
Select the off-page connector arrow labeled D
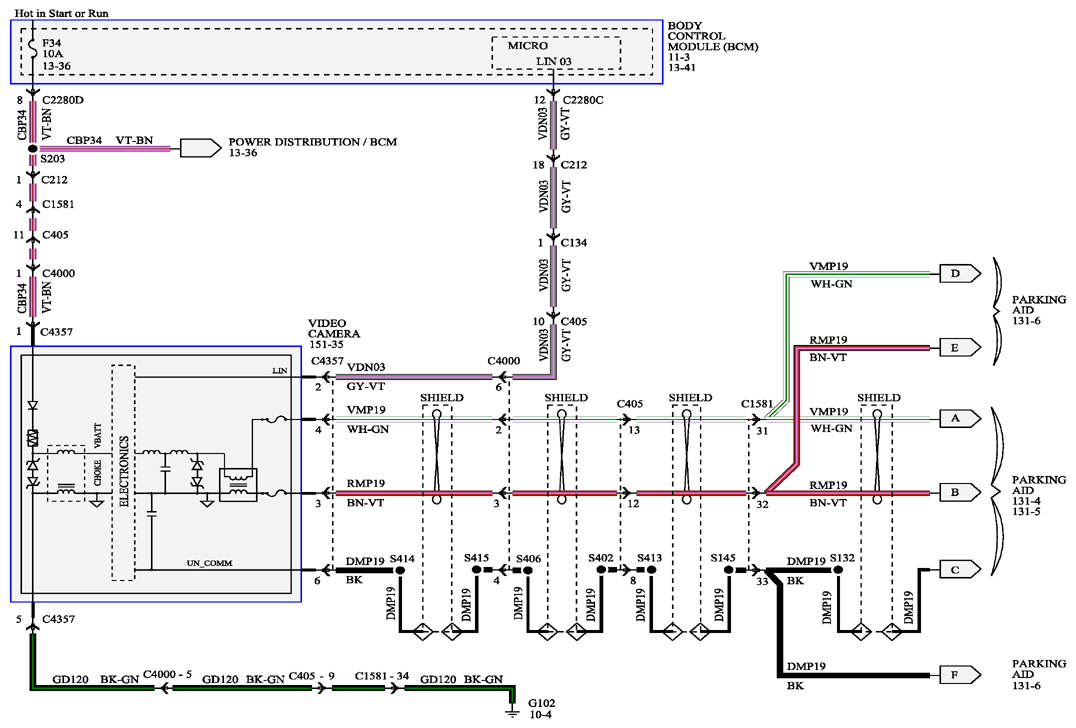960,274
